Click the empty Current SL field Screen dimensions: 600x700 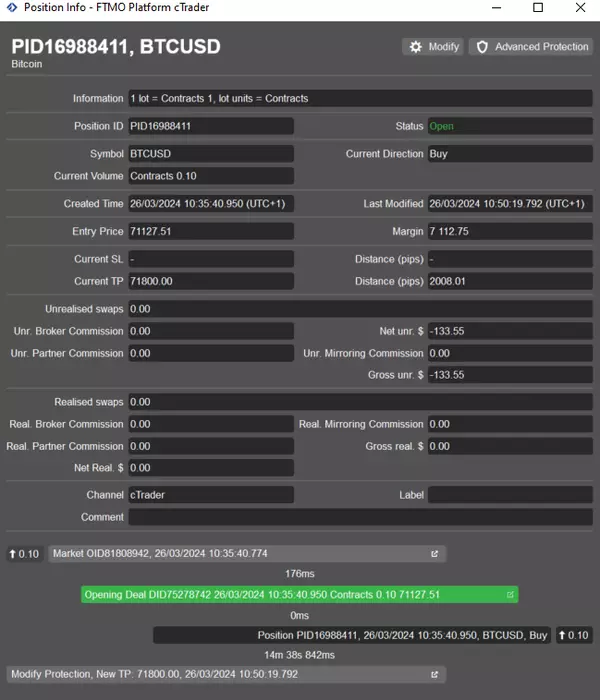(x=211, y=259)
